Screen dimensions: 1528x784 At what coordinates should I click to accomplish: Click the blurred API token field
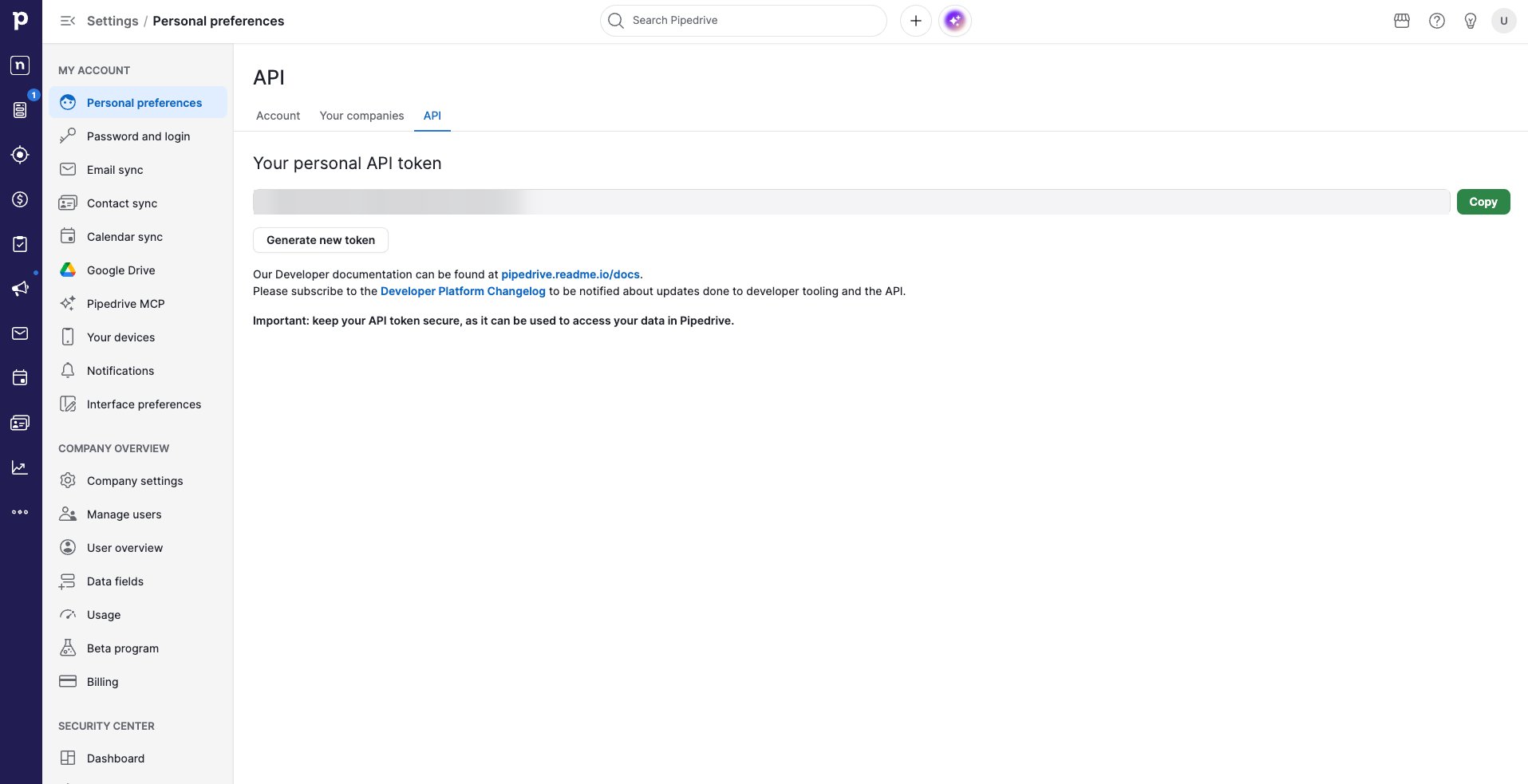pyautogui.click(x=851, y=202)
